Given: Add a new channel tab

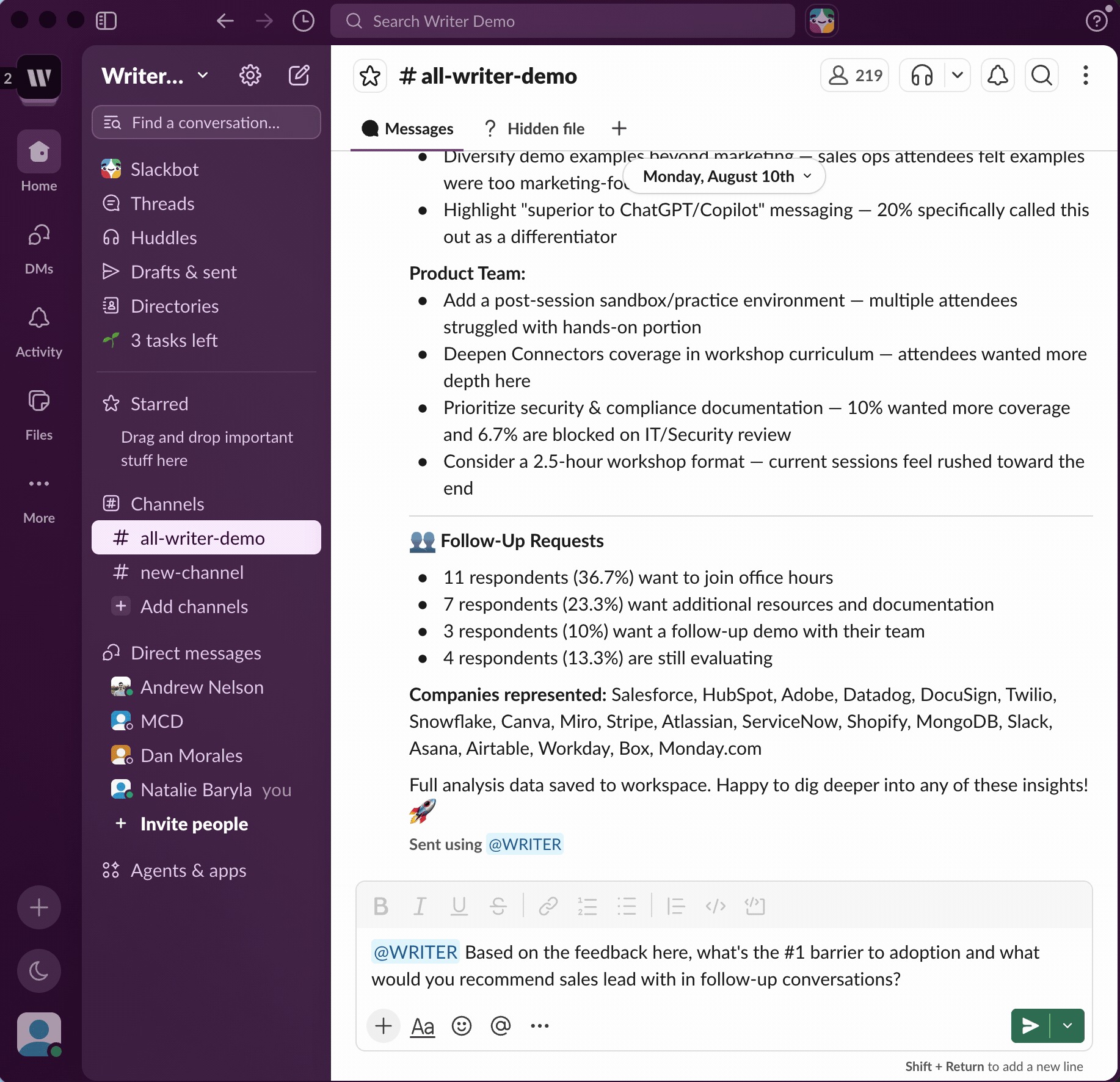Looking at the screenshot, I should click(x=619, y=129).
